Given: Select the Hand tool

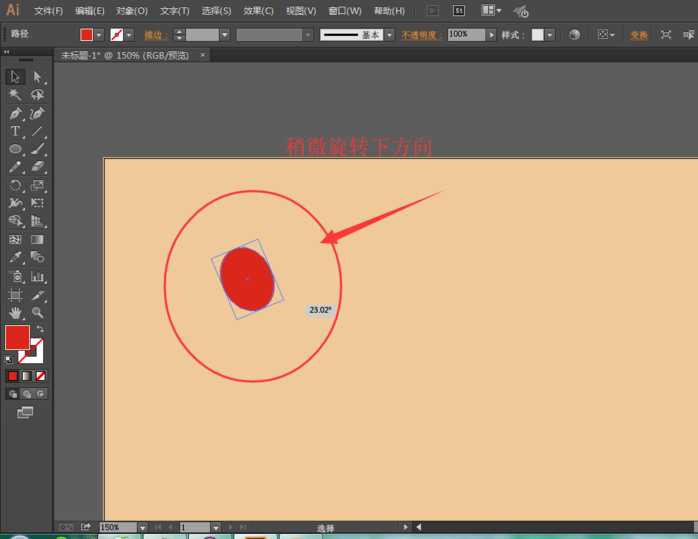Looking at the screenshot, I should [15, 313].
